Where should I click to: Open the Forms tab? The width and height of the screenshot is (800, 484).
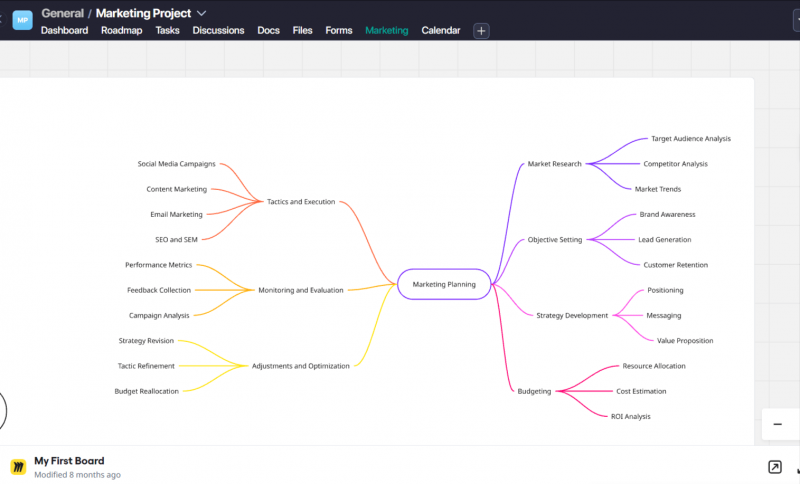pyautogui.click(x=339, y=31)
